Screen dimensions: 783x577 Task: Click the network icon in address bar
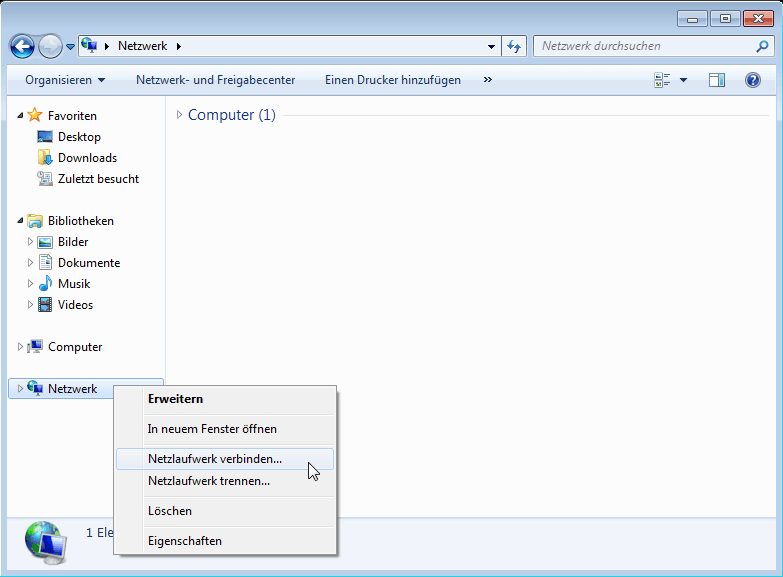[89, 45]
